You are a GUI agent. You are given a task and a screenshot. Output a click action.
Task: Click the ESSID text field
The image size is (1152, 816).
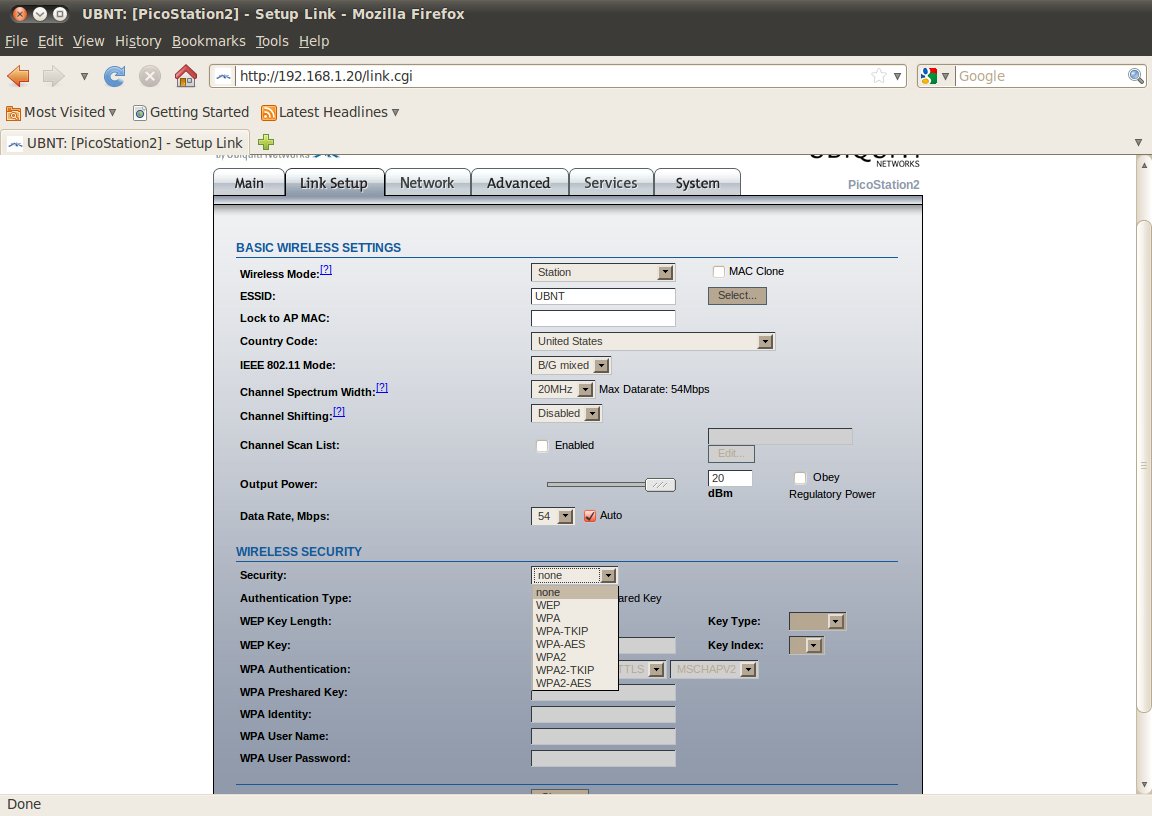click(x=603, y=296)
